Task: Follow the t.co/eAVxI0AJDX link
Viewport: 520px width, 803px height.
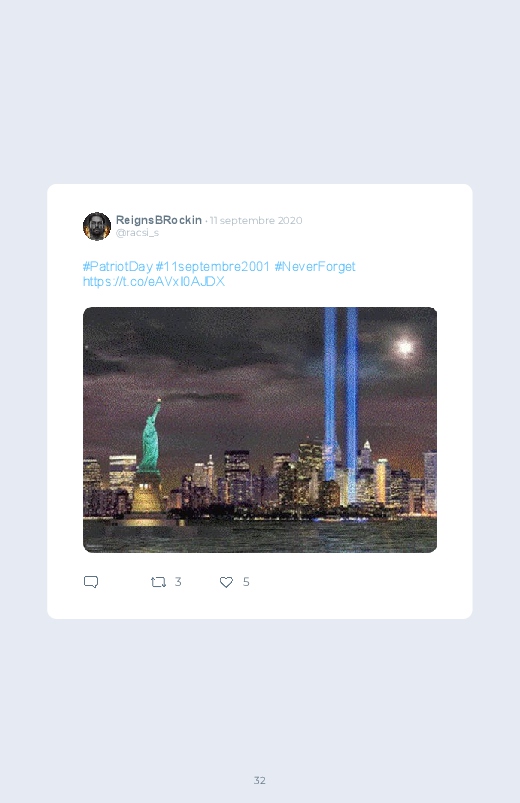Action: click(x=154, y=281)
